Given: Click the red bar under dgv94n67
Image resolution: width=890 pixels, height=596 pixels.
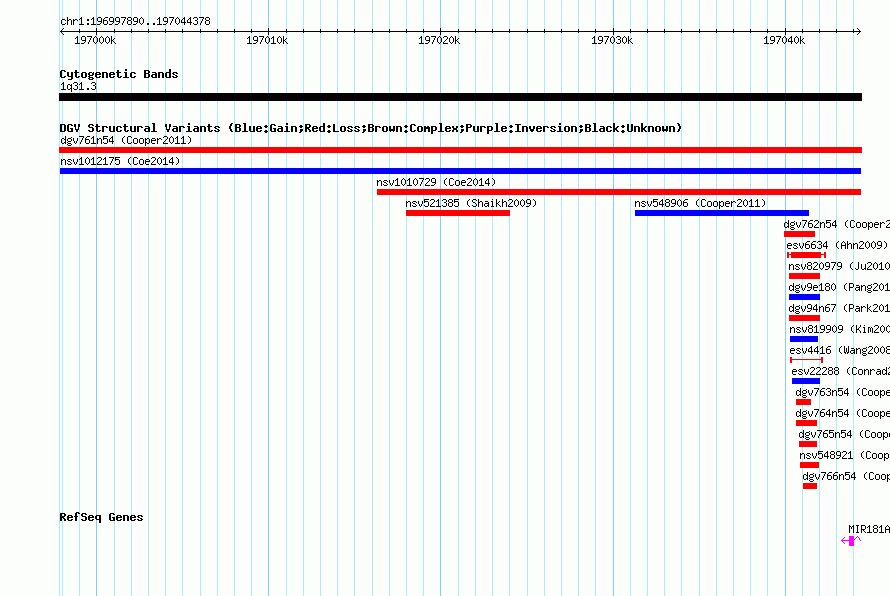Looking at the screenshot, I should pyautogui.click(x=804, y=318).
